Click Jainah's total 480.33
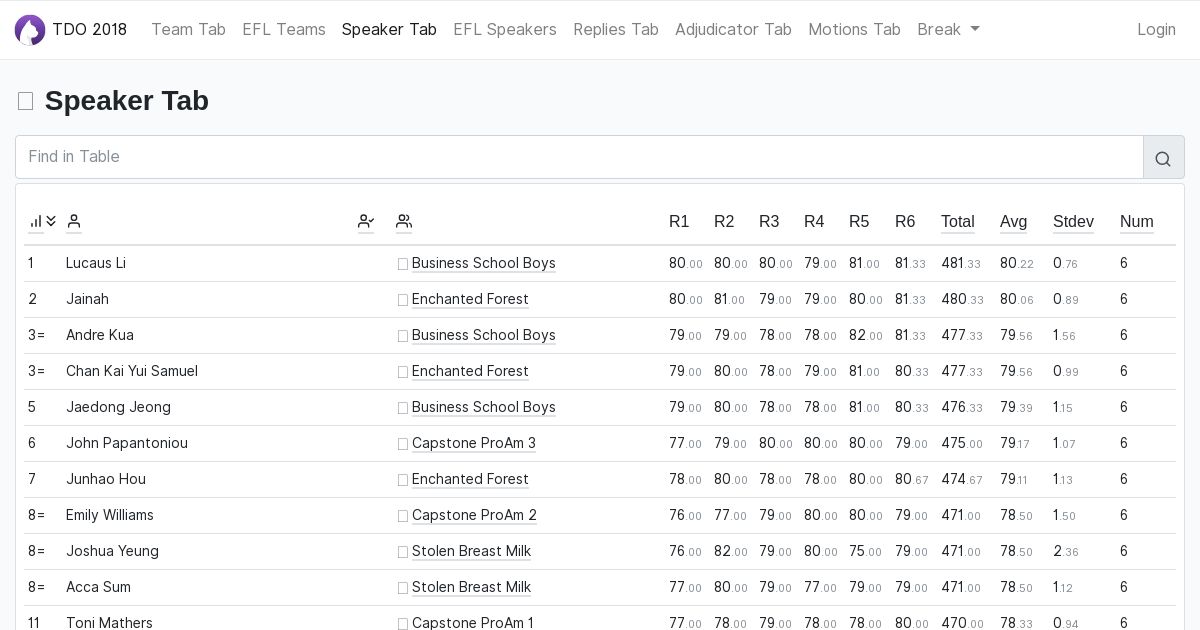Screen dimensions: 1200x630 coord(962,299)
